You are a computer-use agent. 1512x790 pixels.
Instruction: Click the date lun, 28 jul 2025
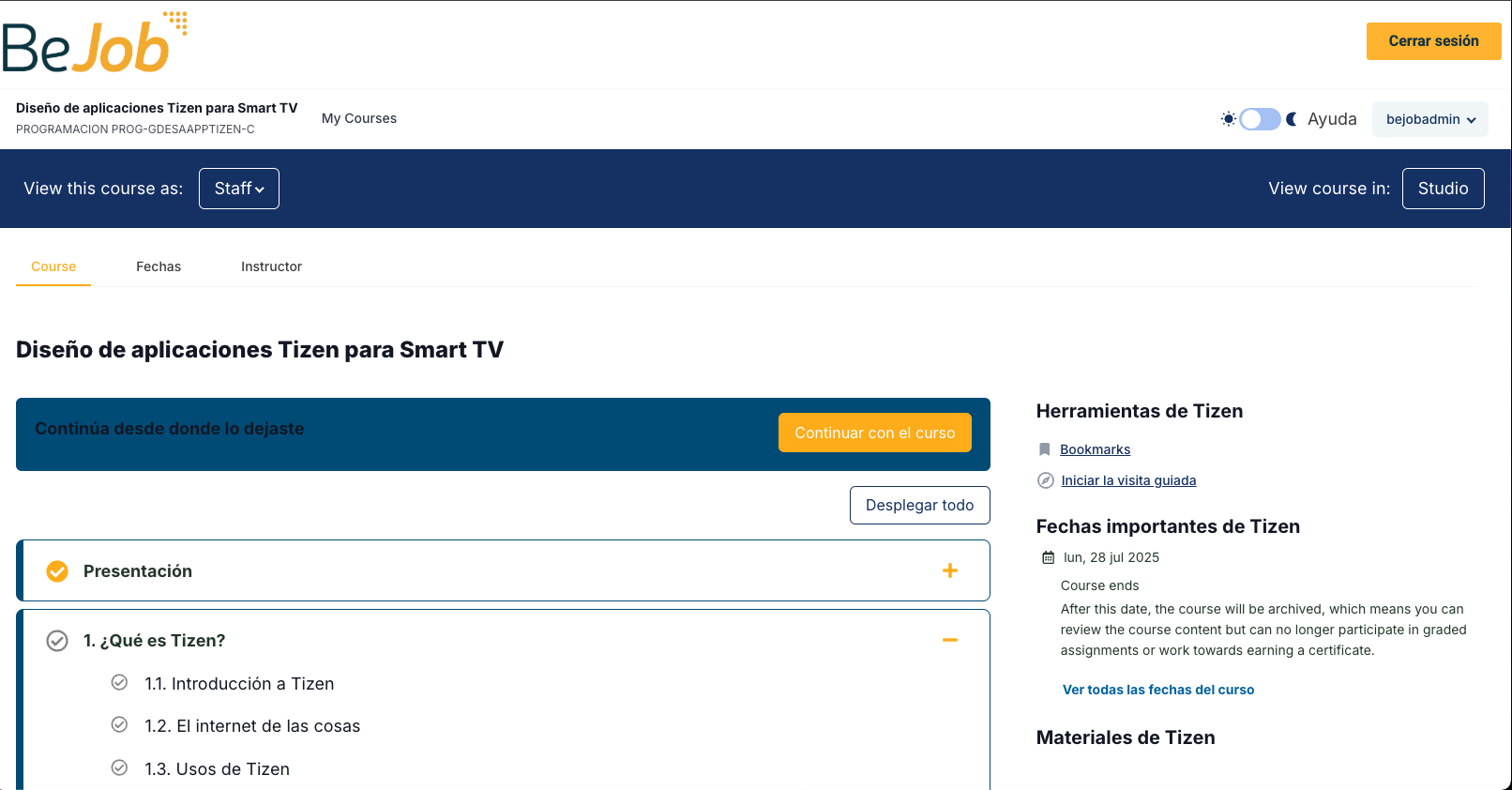(1111, 557)
